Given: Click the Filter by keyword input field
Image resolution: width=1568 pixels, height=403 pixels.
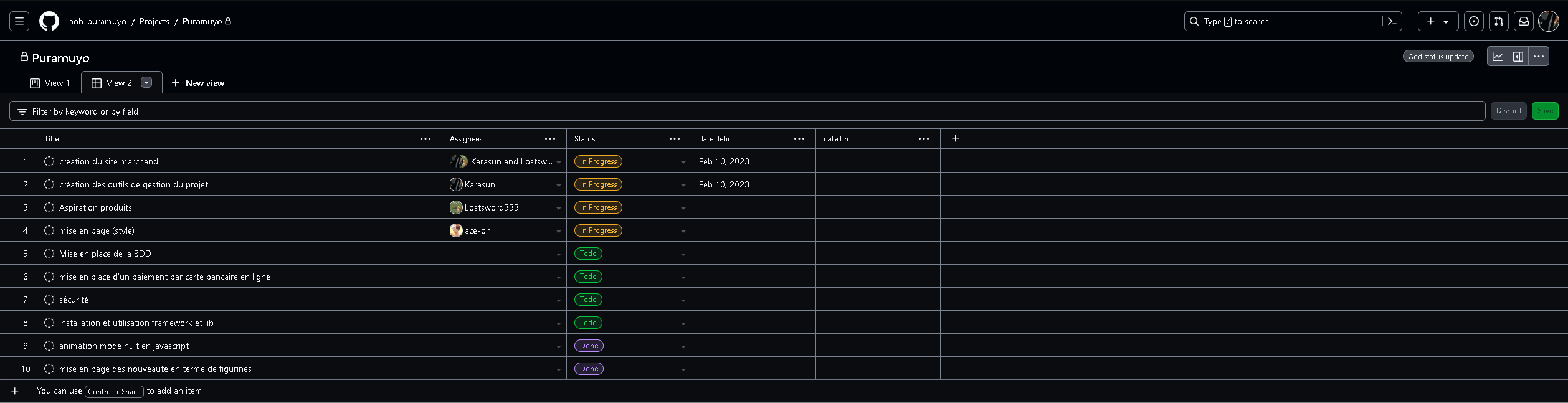Looking at the screenshot, I should [x=748, y=111].
